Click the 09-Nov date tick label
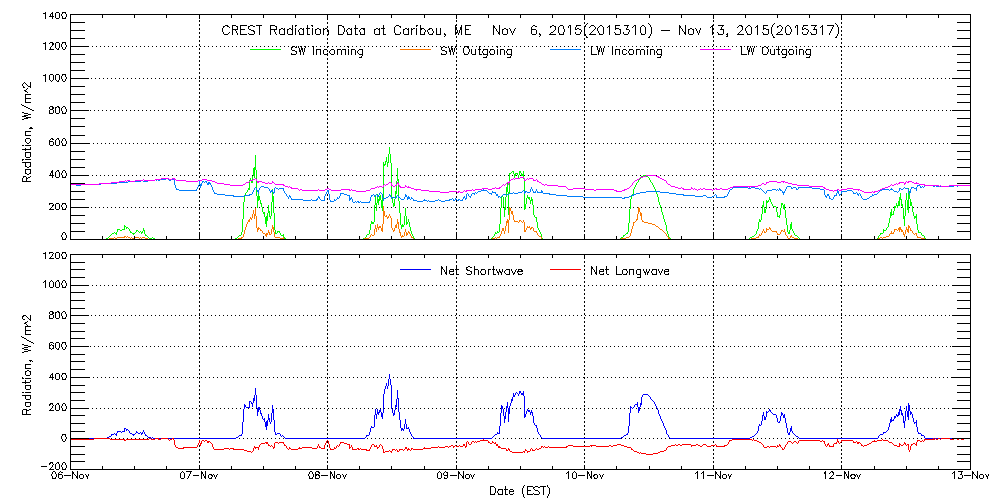Screen dimensions: 1000x500 coord(457,477)
